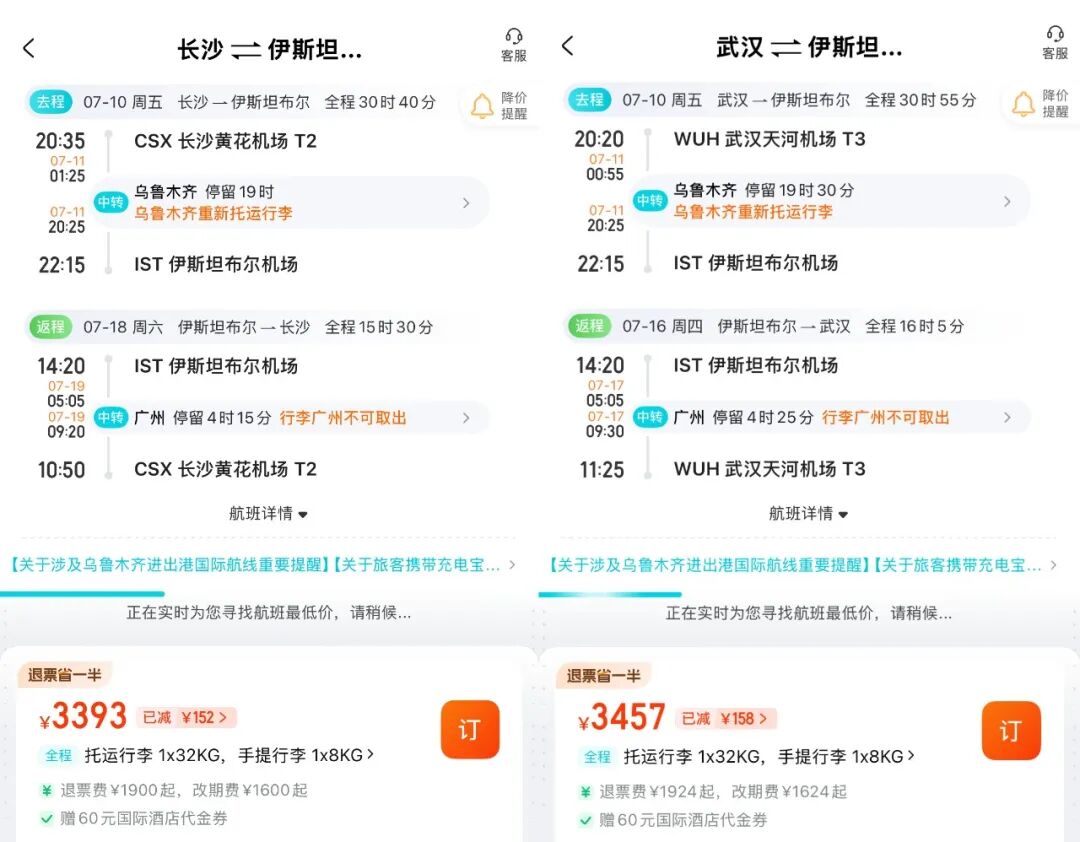Tap 行李广州不可取出 on 武汉 return

886,417
